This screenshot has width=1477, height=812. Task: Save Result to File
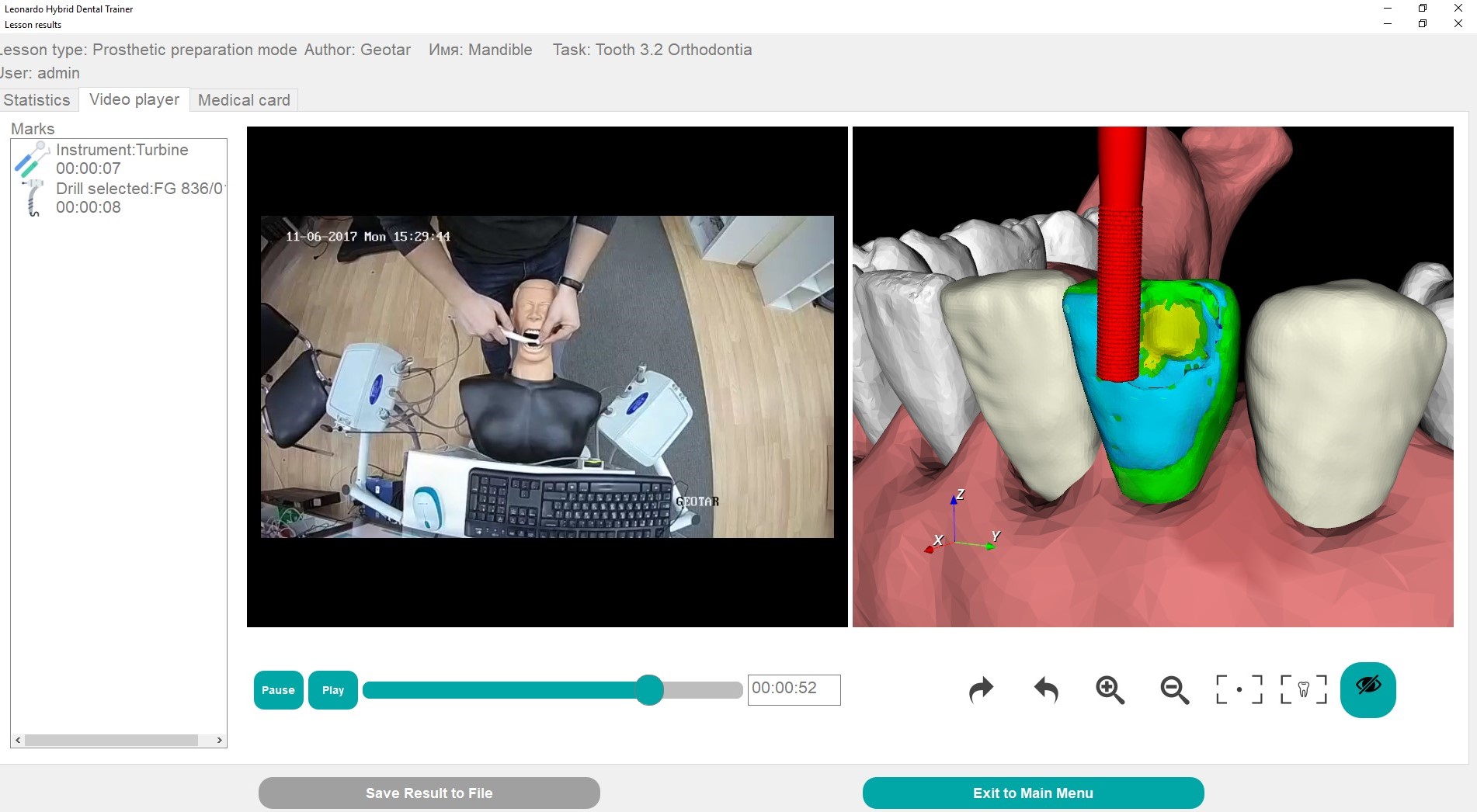429,793
